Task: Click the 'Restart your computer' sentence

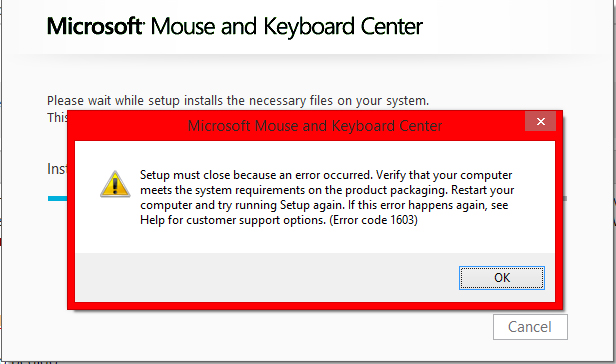Action: click(327, 198)
